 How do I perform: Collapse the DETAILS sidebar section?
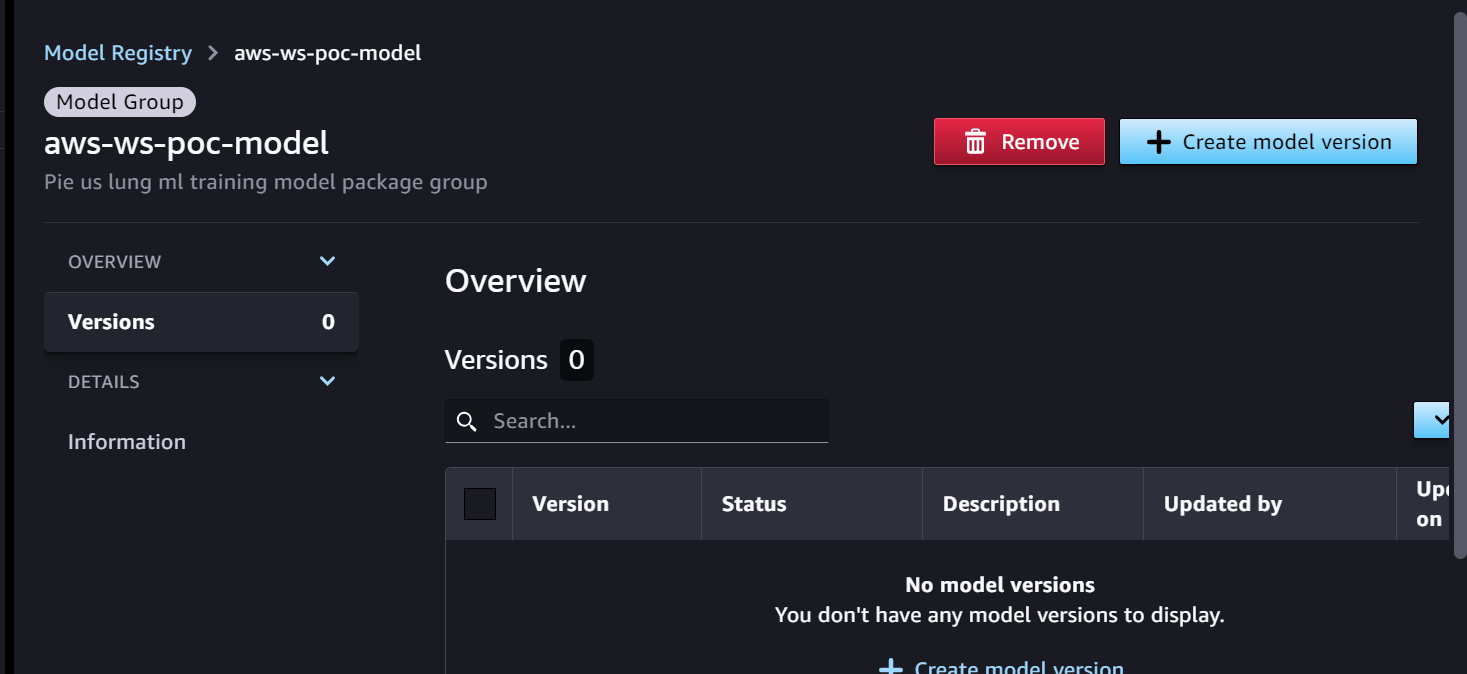[x=327, y=381]
